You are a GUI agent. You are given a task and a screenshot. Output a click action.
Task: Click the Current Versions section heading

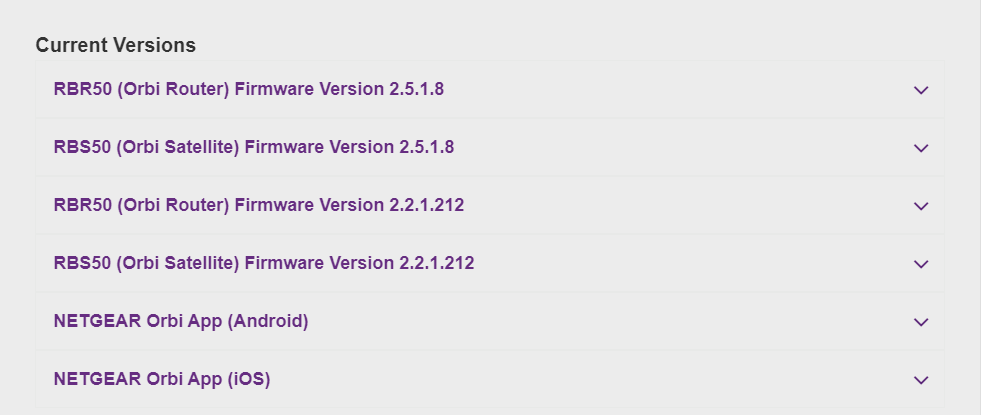pos(116,45)
